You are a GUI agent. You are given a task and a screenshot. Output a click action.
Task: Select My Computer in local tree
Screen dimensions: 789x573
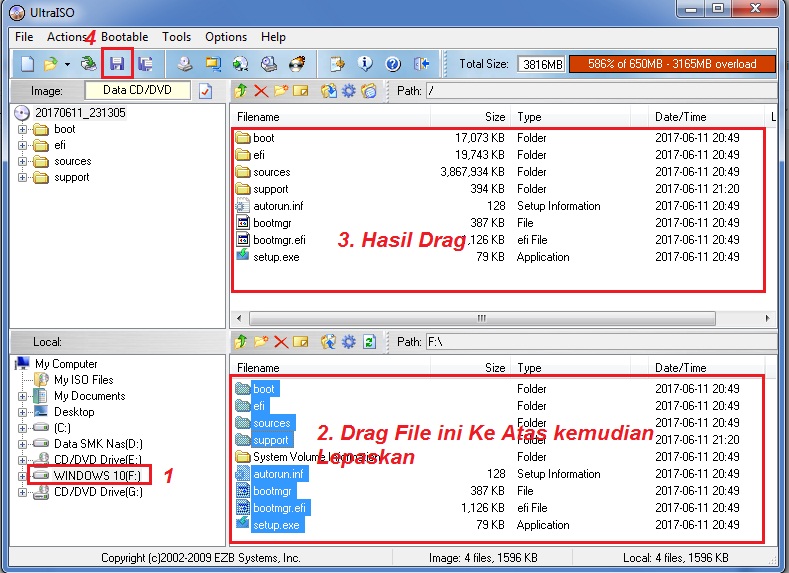pos(66,364)
